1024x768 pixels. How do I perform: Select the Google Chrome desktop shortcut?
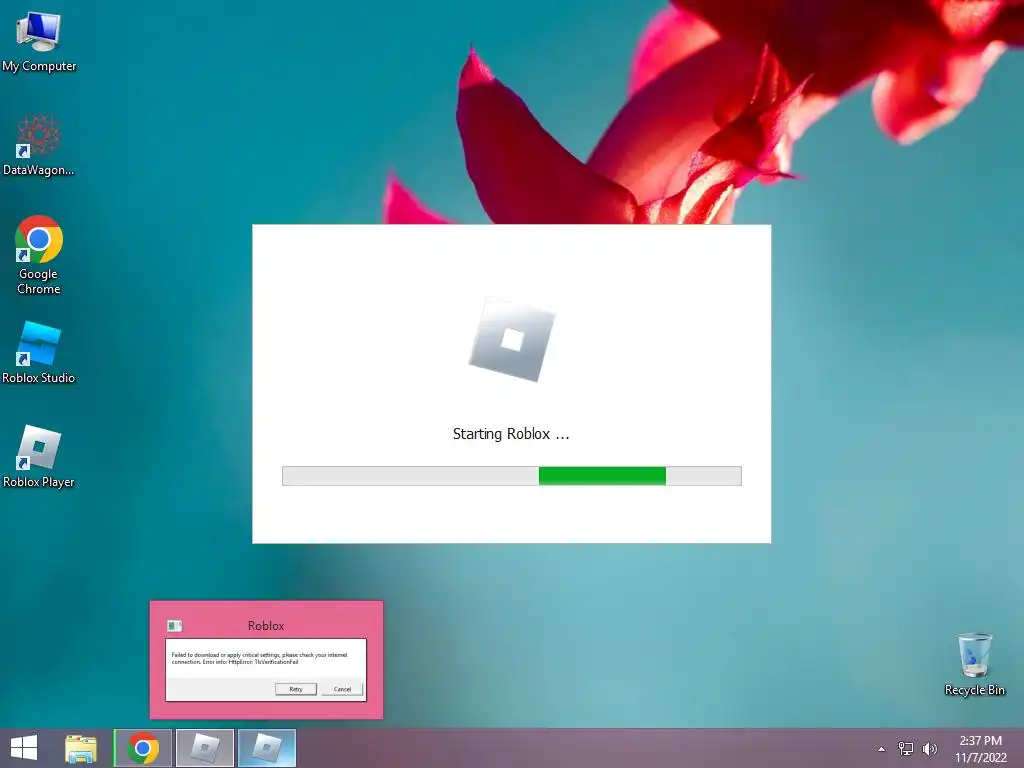(x=39, y=255)
